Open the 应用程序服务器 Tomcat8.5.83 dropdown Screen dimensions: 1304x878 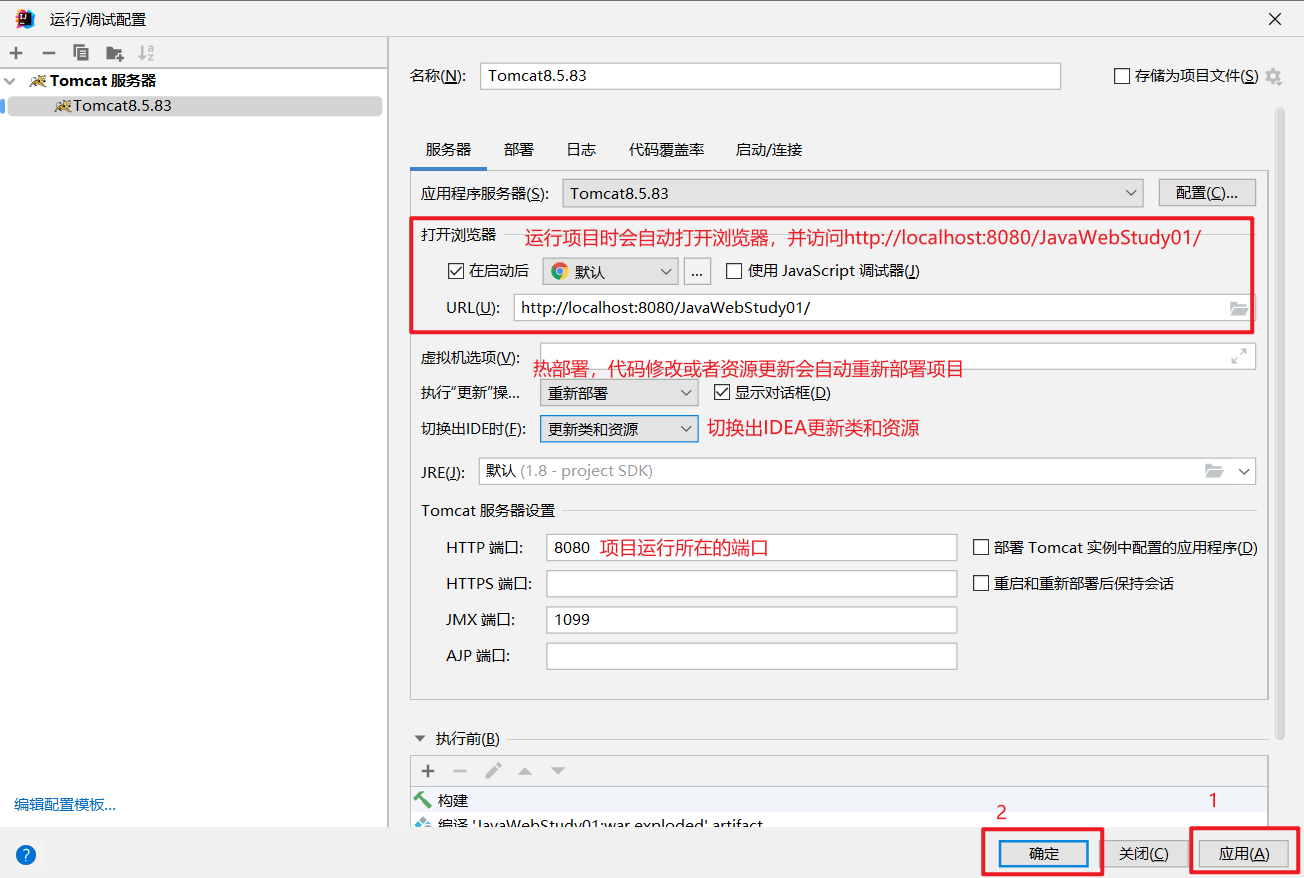coord(853,193)
